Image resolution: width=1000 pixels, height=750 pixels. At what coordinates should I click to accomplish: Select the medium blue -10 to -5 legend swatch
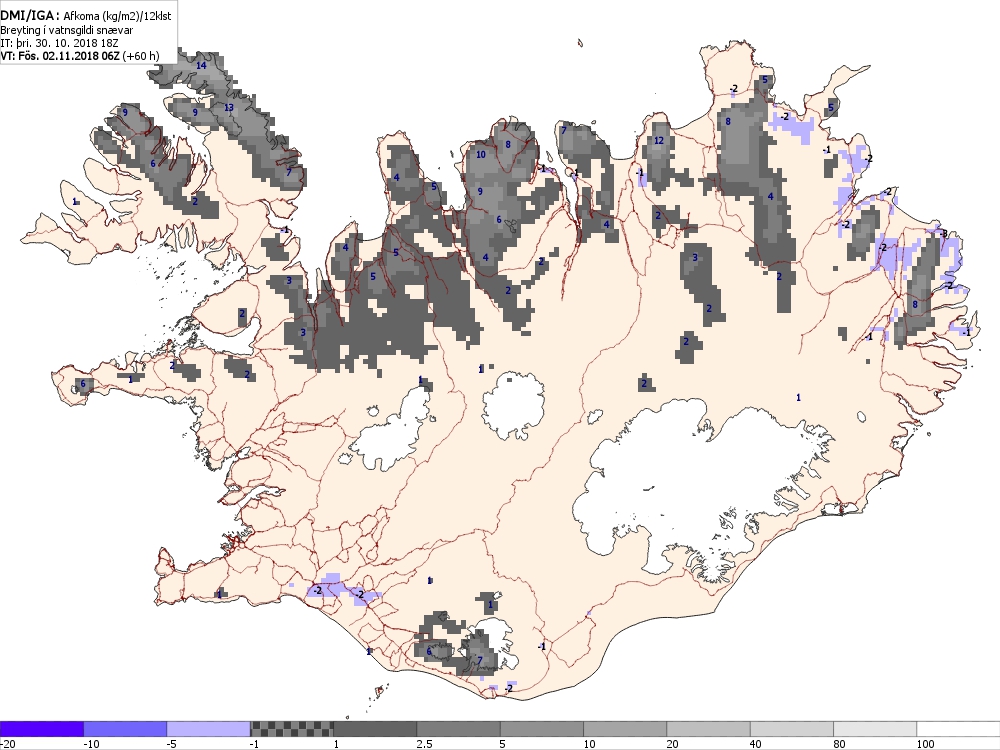click(x=125, y=729)
